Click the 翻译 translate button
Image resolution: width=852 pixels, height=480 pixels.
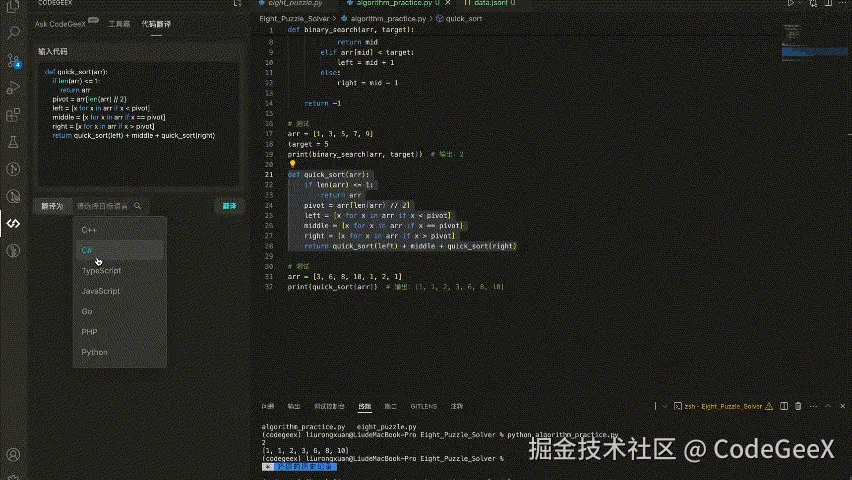click(x=229, y=206)
